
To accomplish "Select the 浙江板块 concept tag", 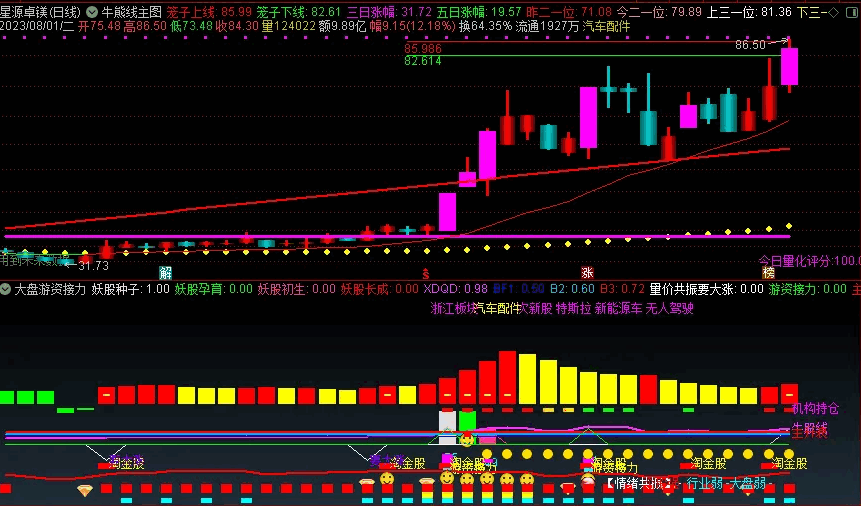I will pos(452,308).
